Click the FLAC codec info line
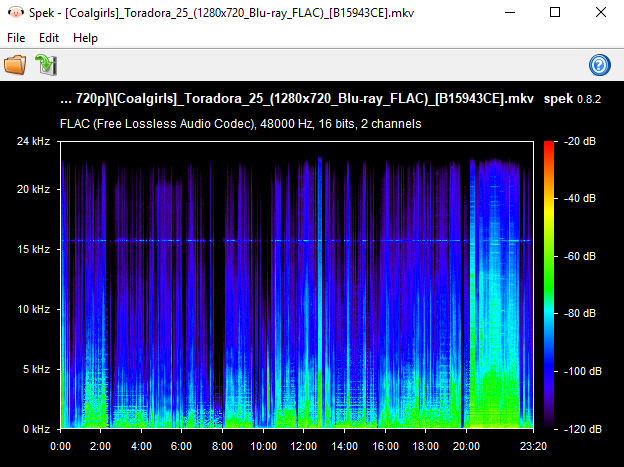Viewport: 624px width, 467px height. coord(240,124)
